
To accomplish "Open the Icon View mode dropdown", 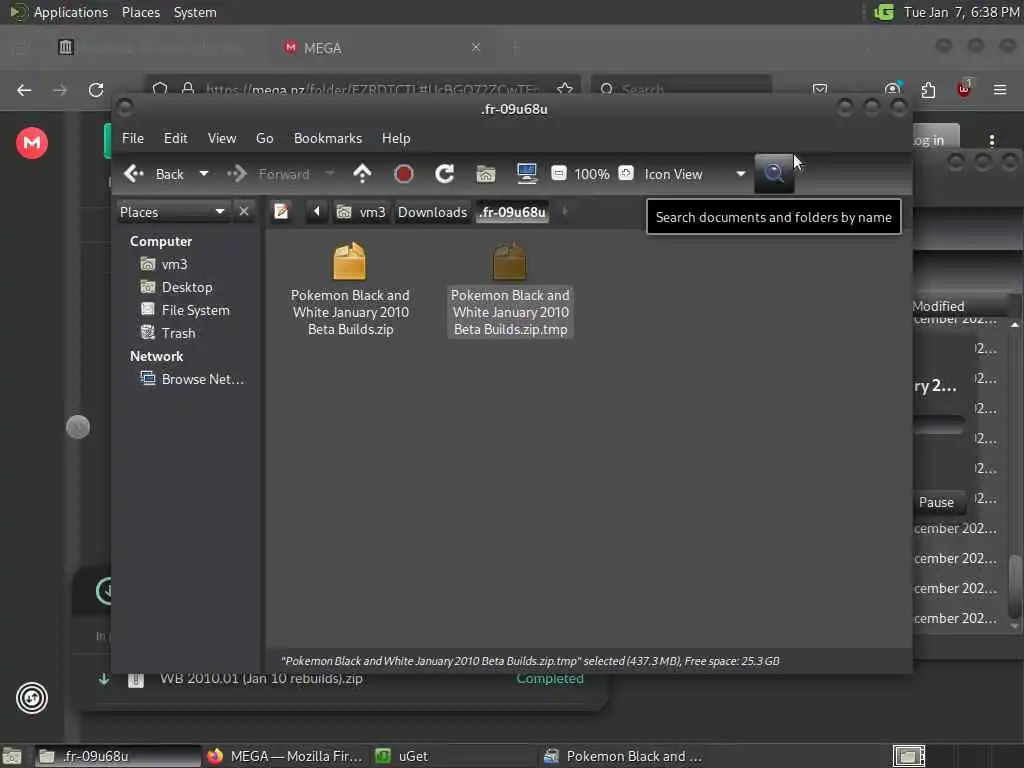I will pyautogui.click(x=694, y=174).
